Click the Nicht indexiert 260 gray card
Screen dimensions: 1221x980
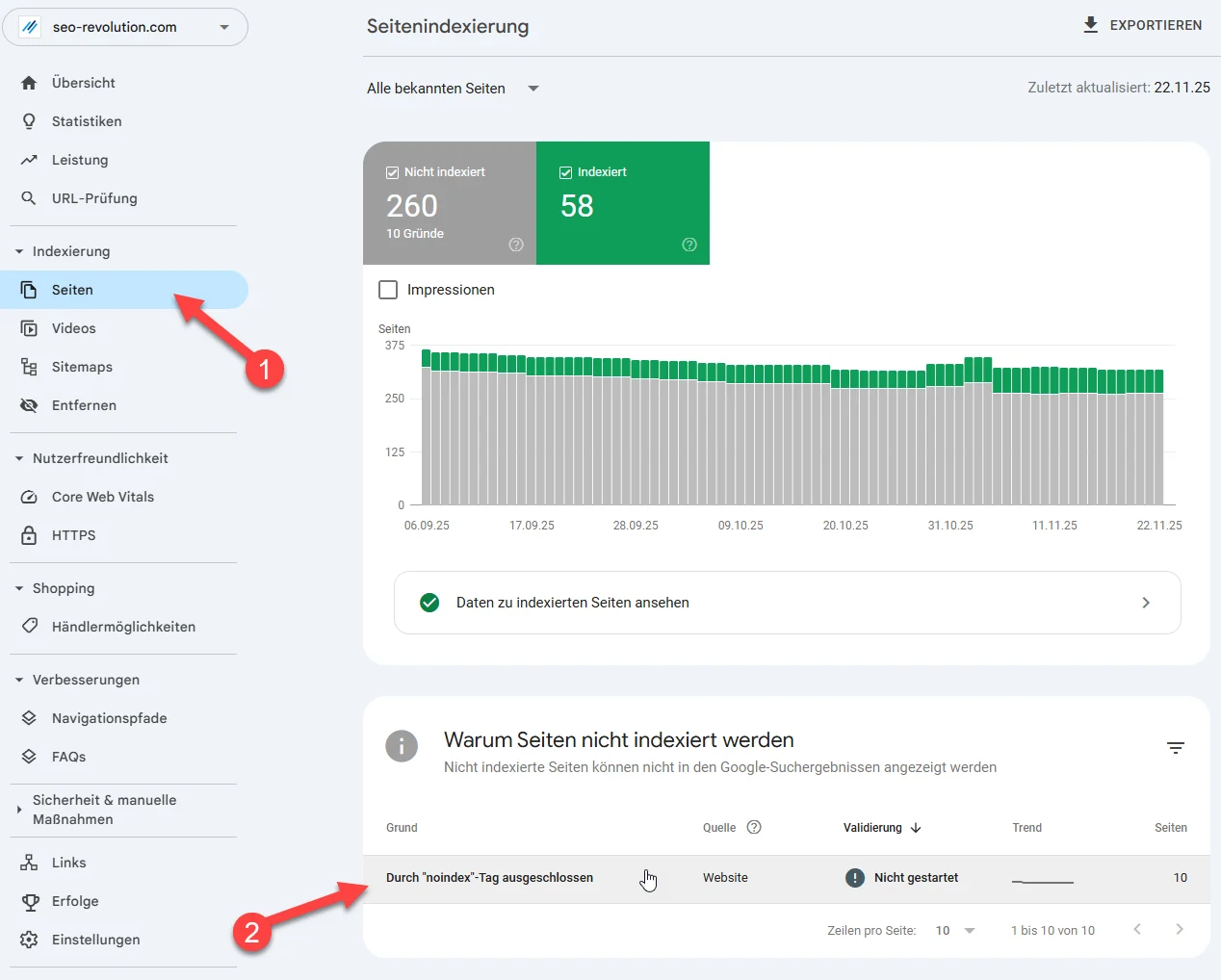pyautogui.click(x=450, y=203)
